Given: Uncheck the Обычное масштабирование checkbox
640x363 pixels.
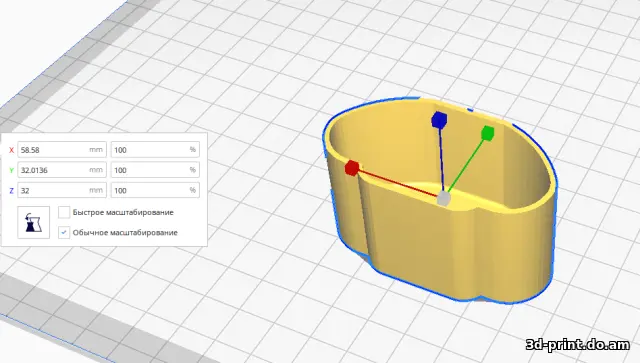Looking at the screenshot, I should (64, 232).
